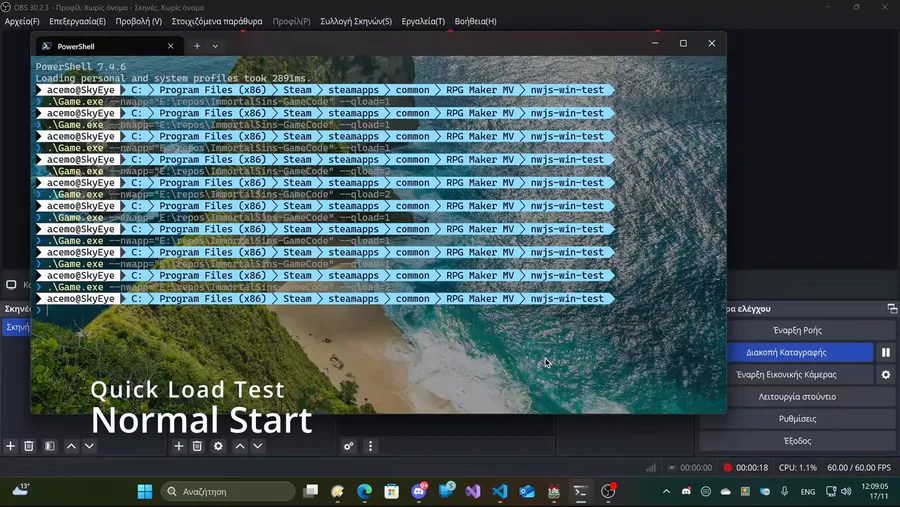This screenshot has width=900, height=507.
Task: Open Στοιχιζόμενα παράθυρα menu
Action: (217, 21)
